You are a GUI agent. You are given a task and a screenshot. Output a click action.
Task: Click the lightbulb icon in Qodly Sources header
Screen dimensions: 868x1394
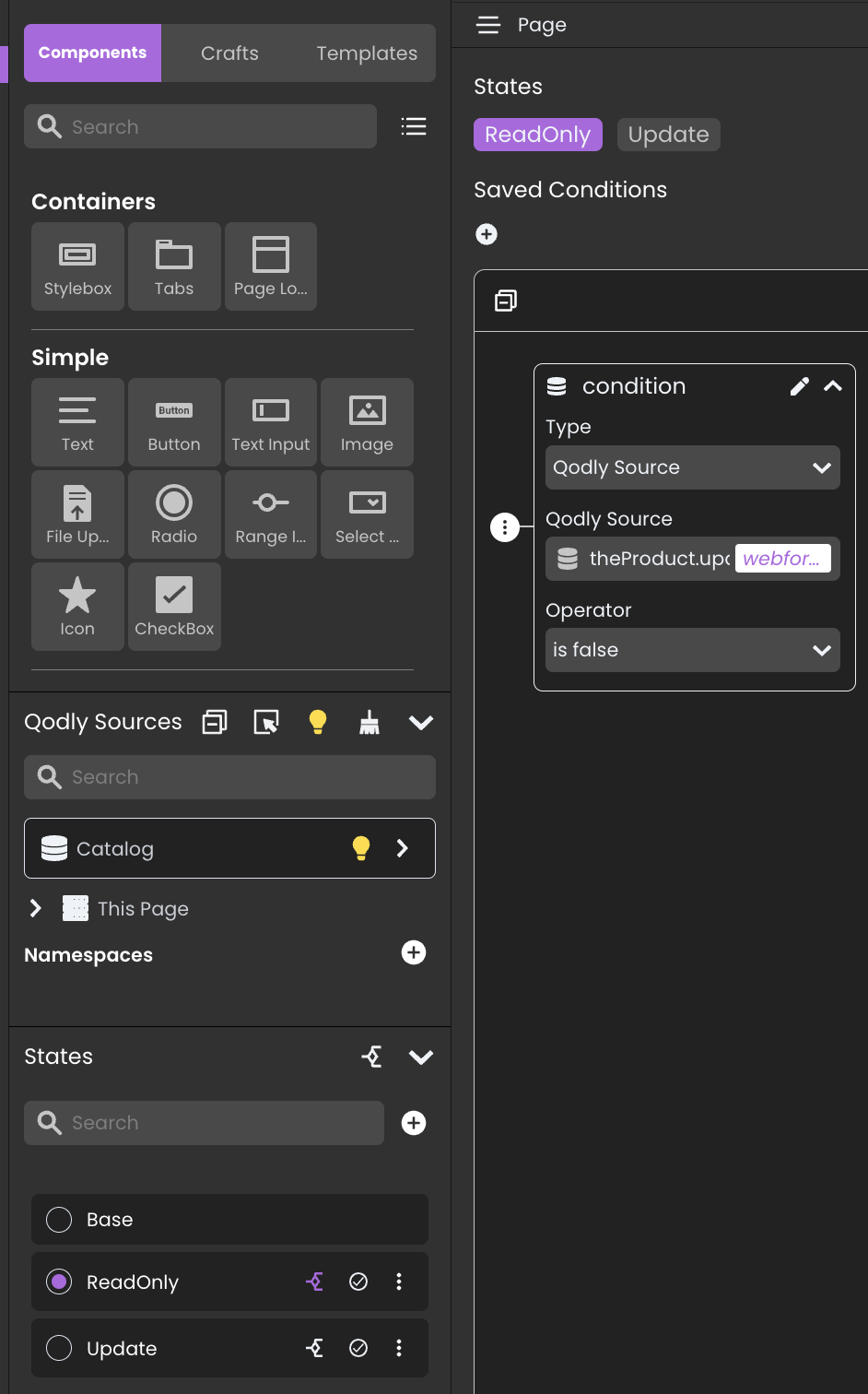pos(318,723)
